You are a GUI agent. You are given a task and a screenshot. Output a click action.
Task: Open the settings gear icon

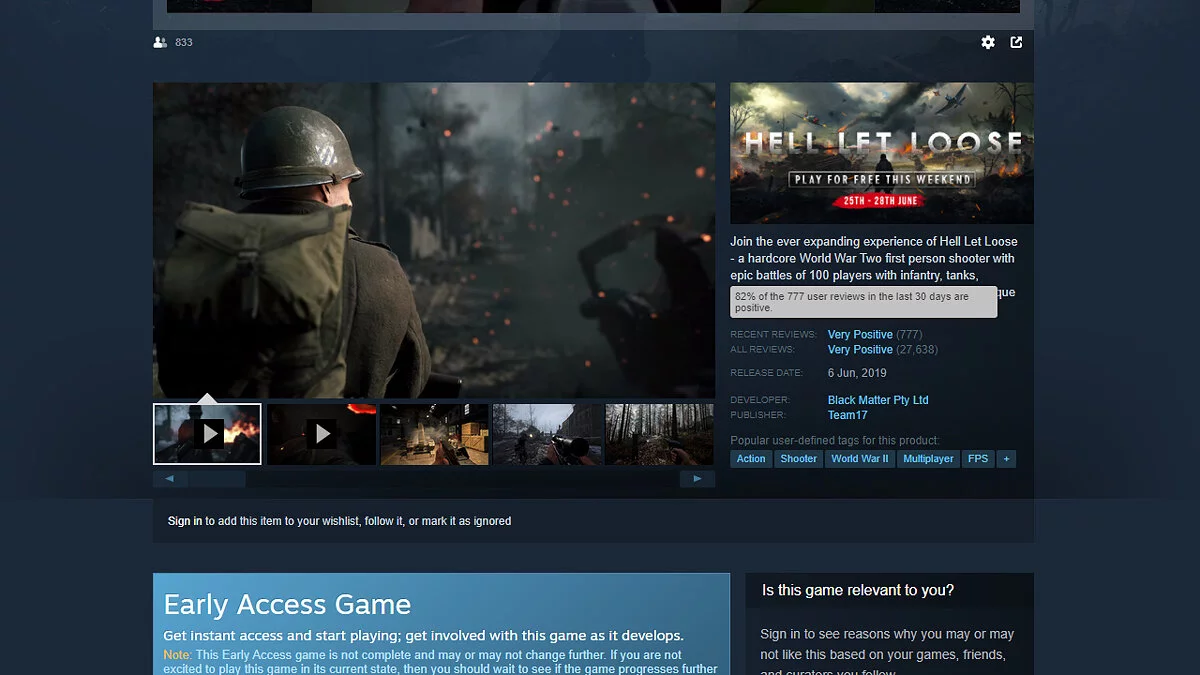click(x=988, y=42)
